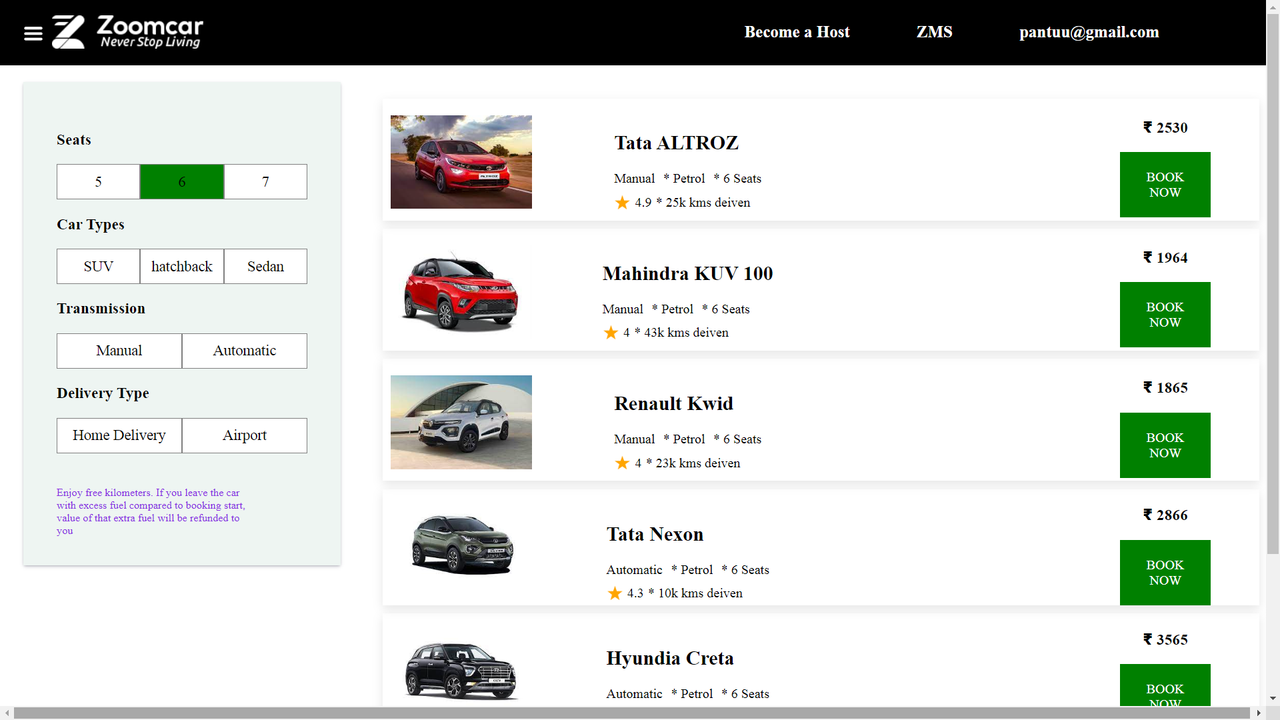Filter by Sedan car type
This screenshot has width=1280, height=720.
[265, 266]
